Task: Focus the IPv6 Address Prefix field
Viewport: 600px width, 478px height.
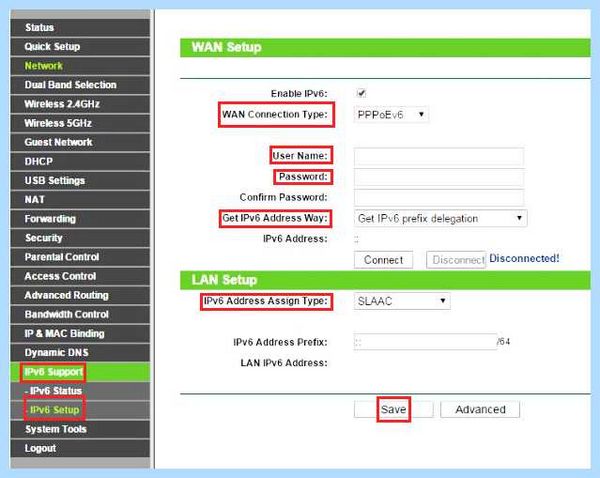Action: 426,342
